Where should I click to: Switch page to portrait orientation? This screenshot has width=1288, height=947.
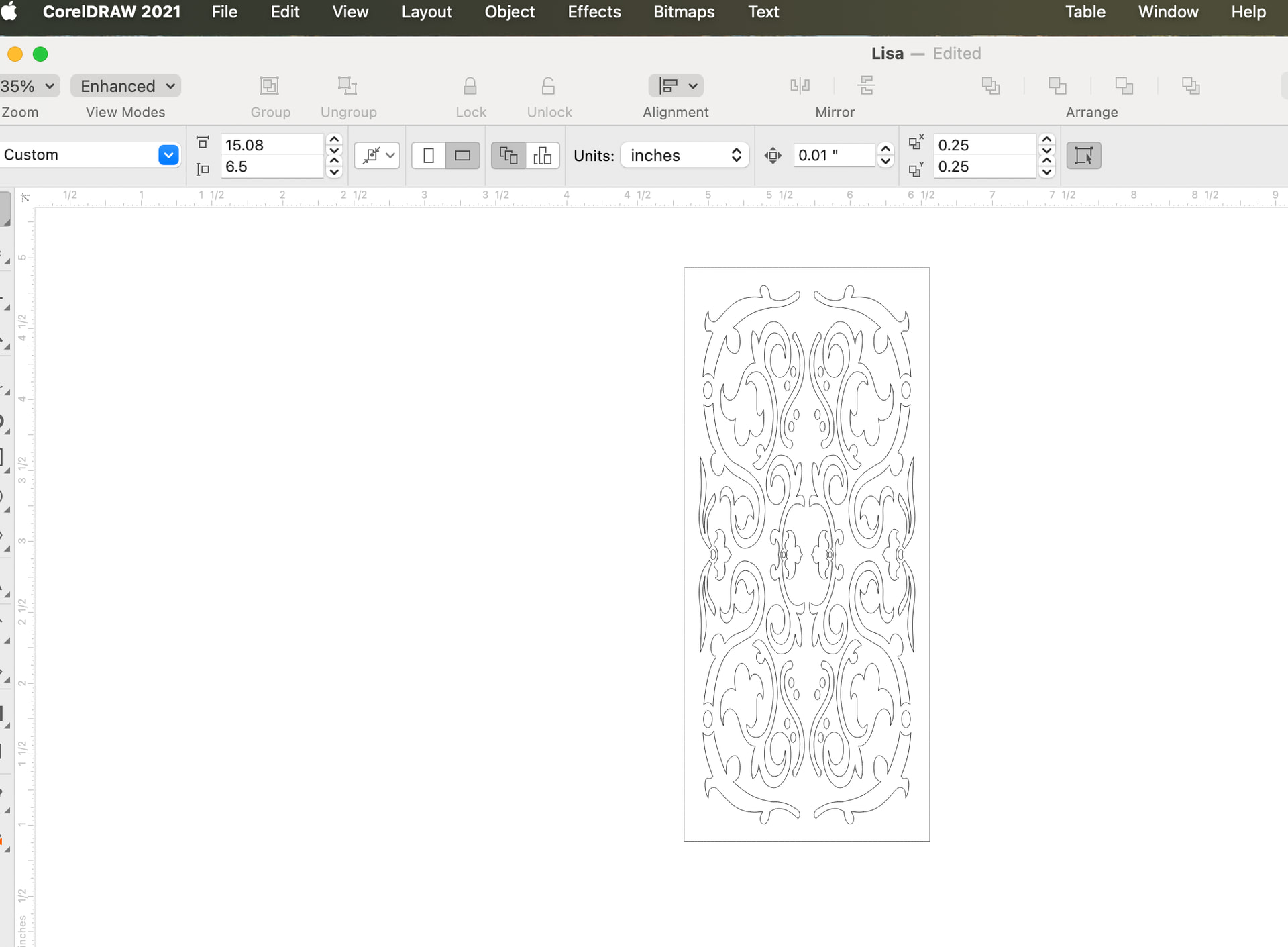pos(429,156)
